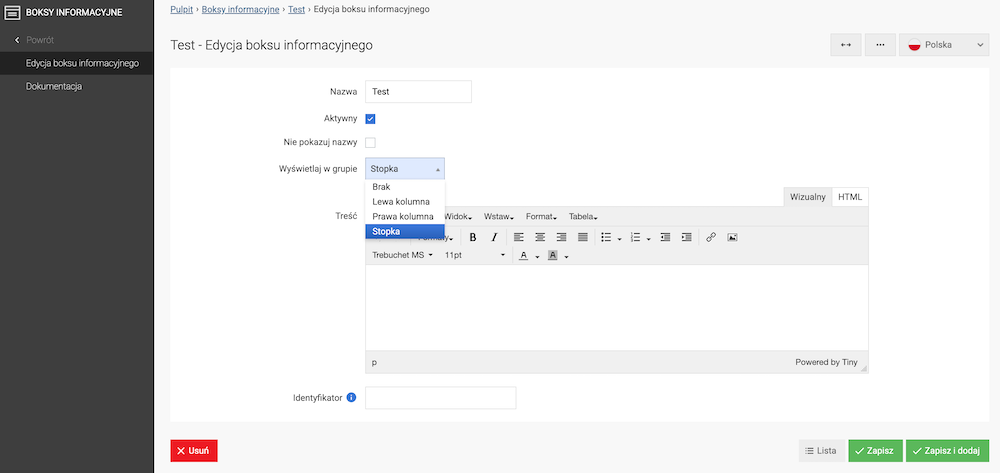Open the Polska language dropdown
The height and width of the screenshot is (473, 1000).
click(x=943, y=45)
